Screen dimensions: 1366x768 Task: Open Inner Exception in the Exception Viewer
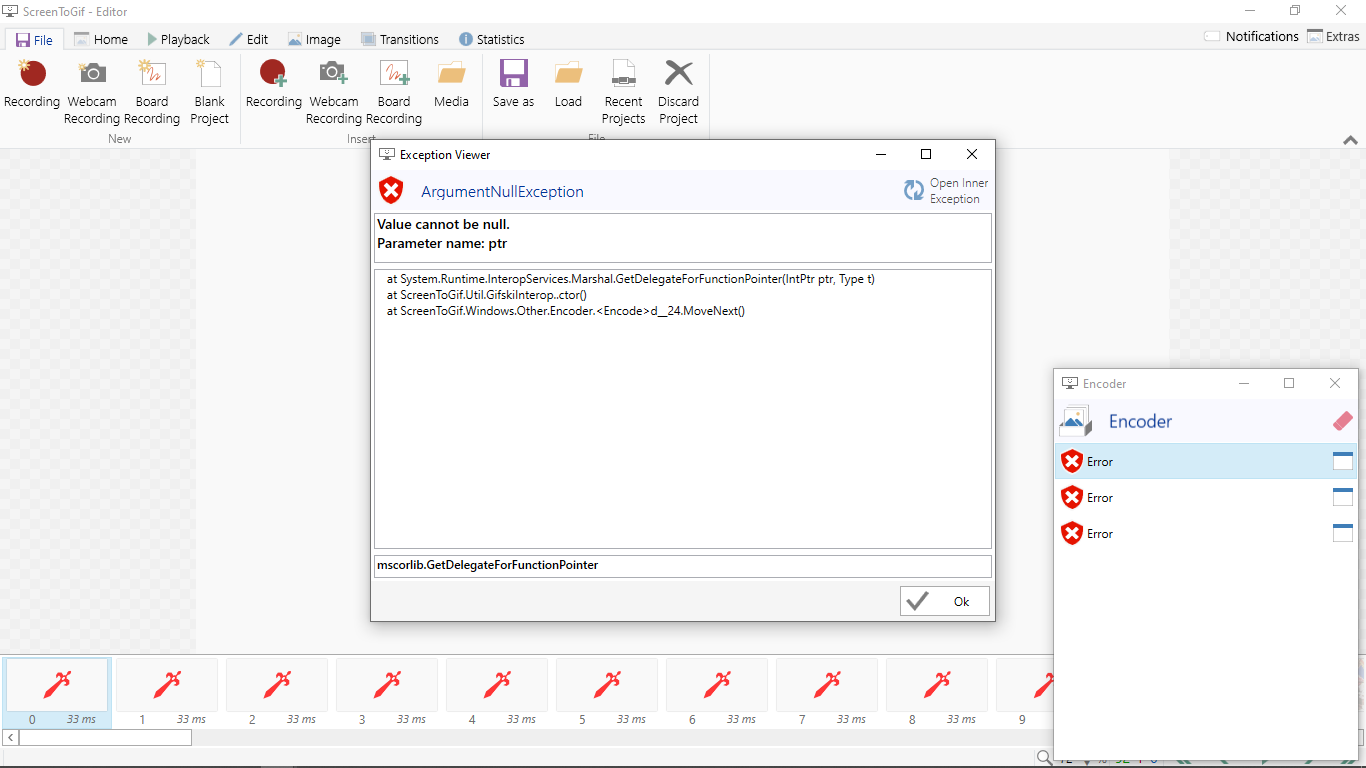946,191
